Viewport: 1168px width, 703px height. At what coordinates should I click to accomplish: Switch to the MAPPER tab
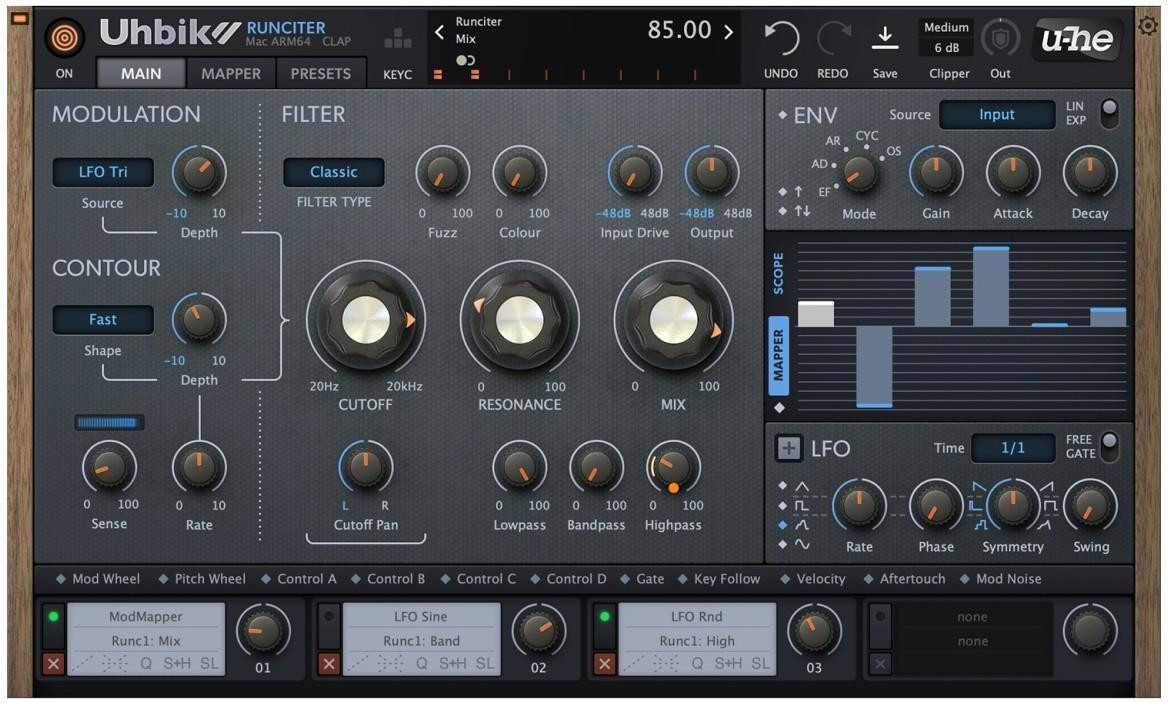tap(231, 74)
